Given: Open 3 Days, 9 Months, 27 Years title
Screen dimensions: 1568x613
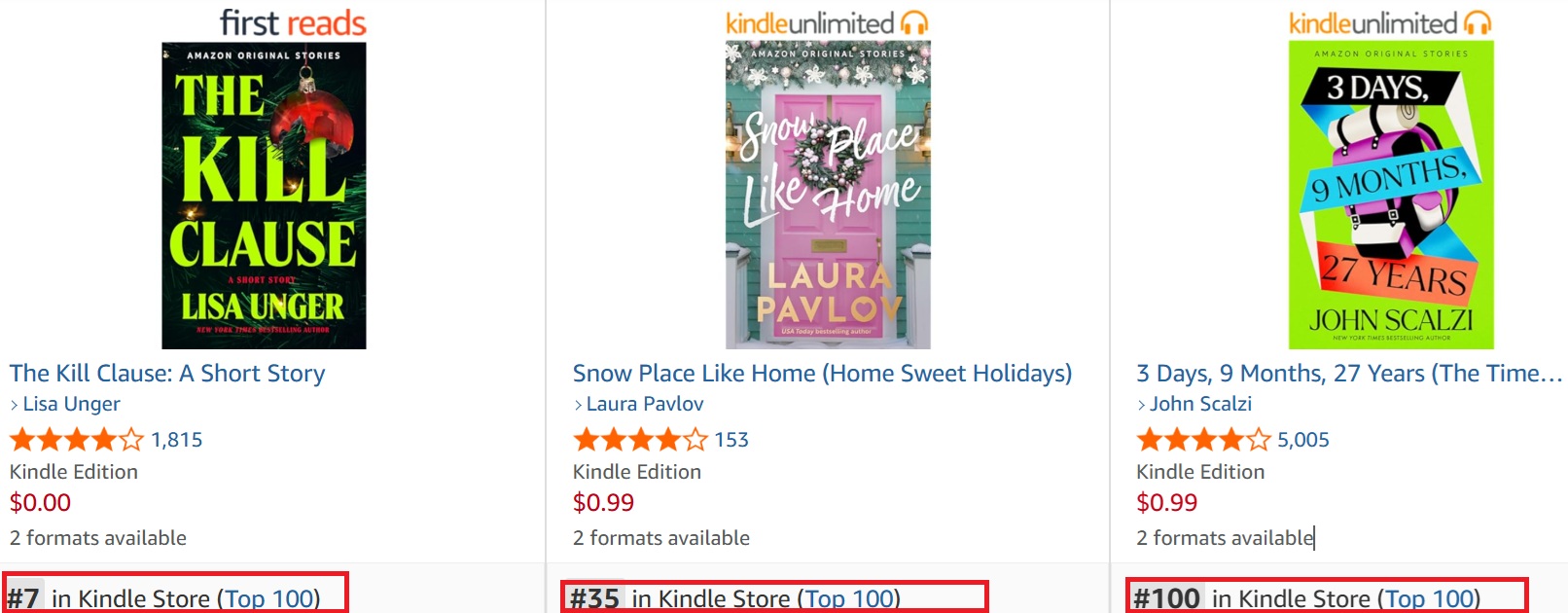Looking at the screenshot, I should 1348,374.
